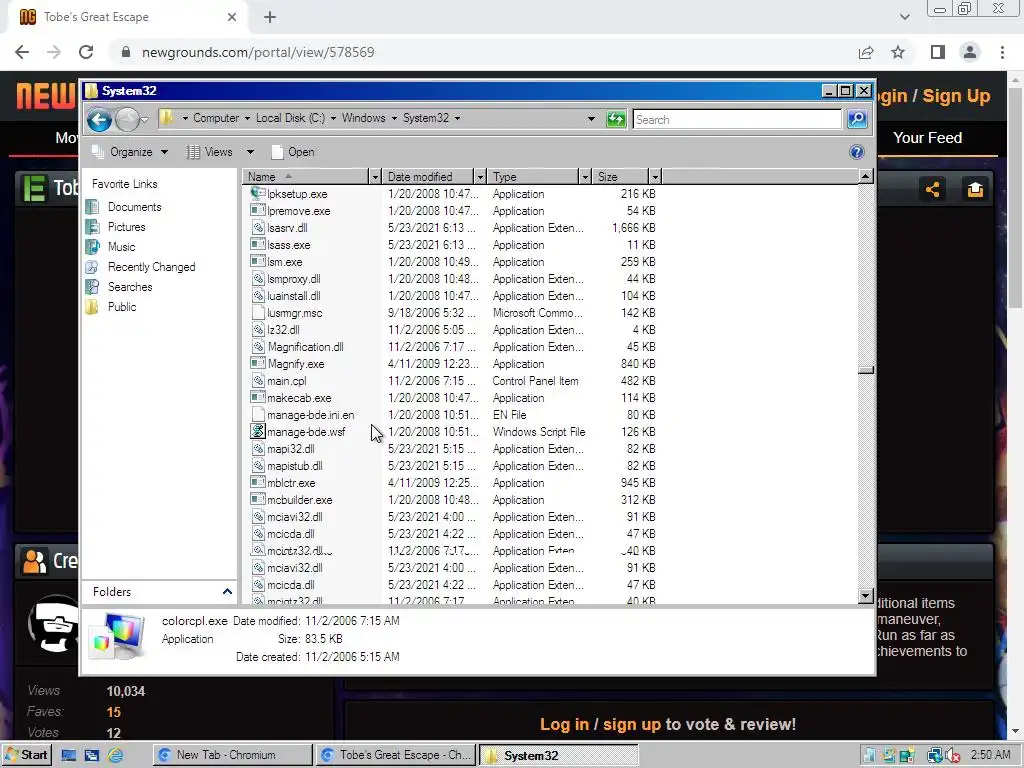Select System32 taskbar button
The height and width of the screenshot is (768, 1024).
tap(558, 756)
